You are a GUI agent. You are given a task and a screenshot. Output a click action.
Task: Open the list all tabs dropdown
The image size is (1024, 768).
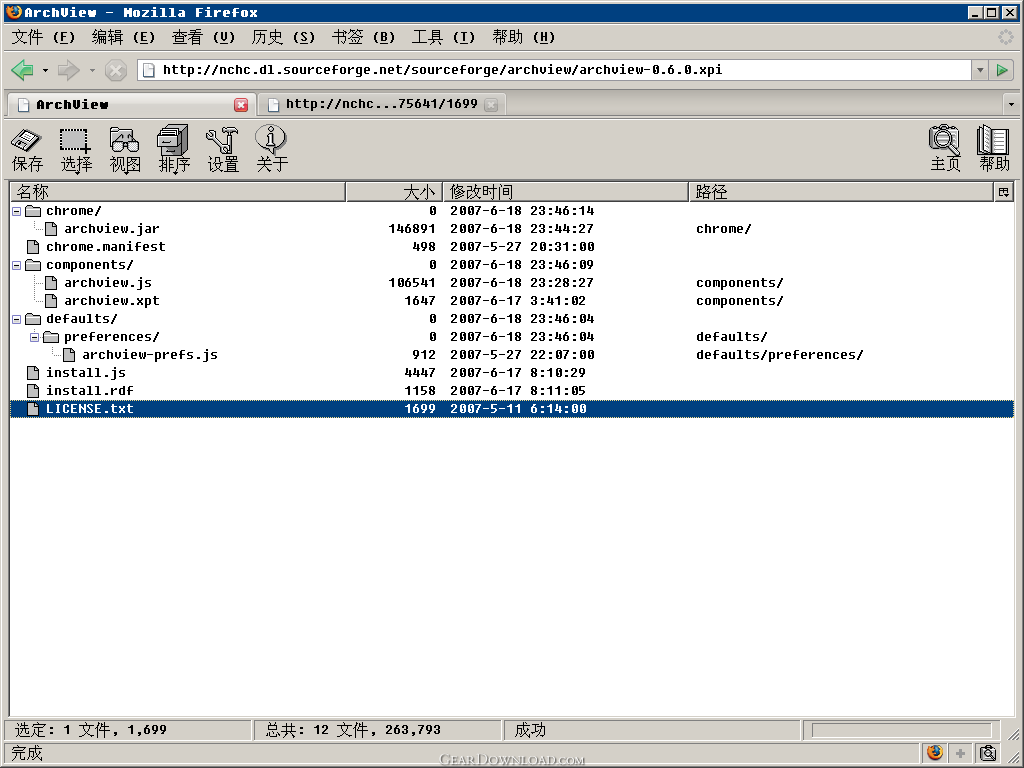coord(1011,104)
